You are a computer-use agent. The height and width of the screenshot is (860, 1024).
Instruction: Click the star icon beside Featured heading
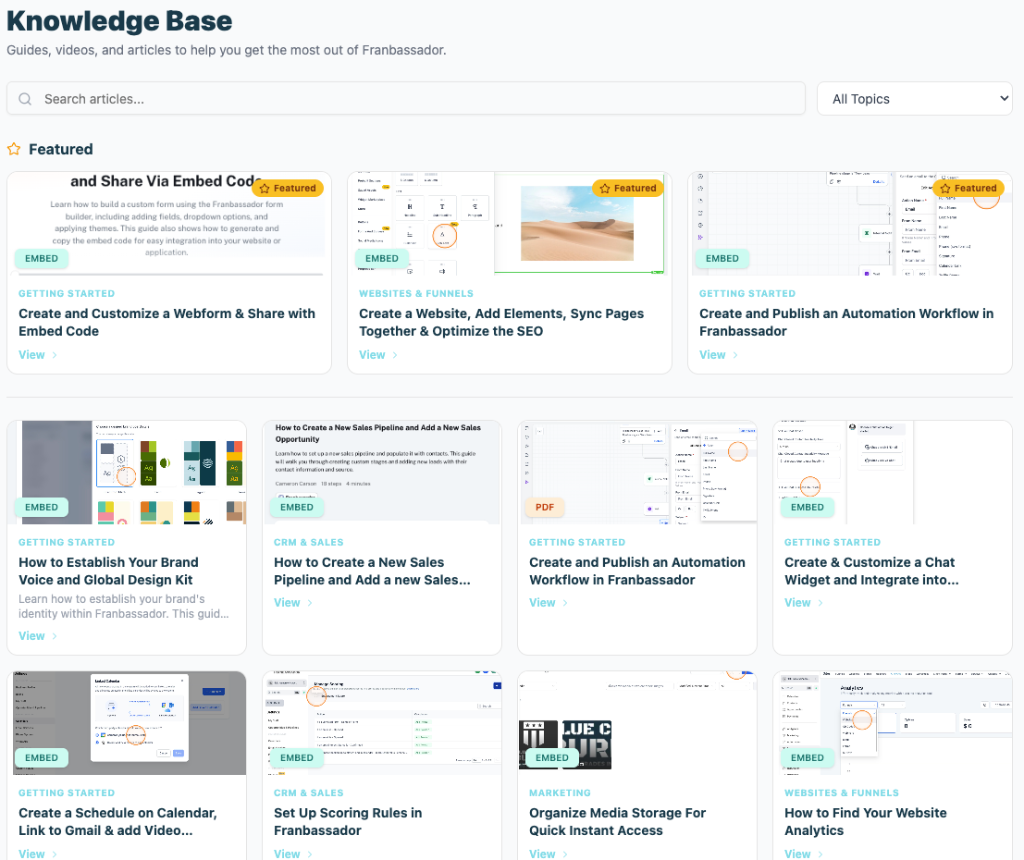pyautogui.click(x=14, y=150)
